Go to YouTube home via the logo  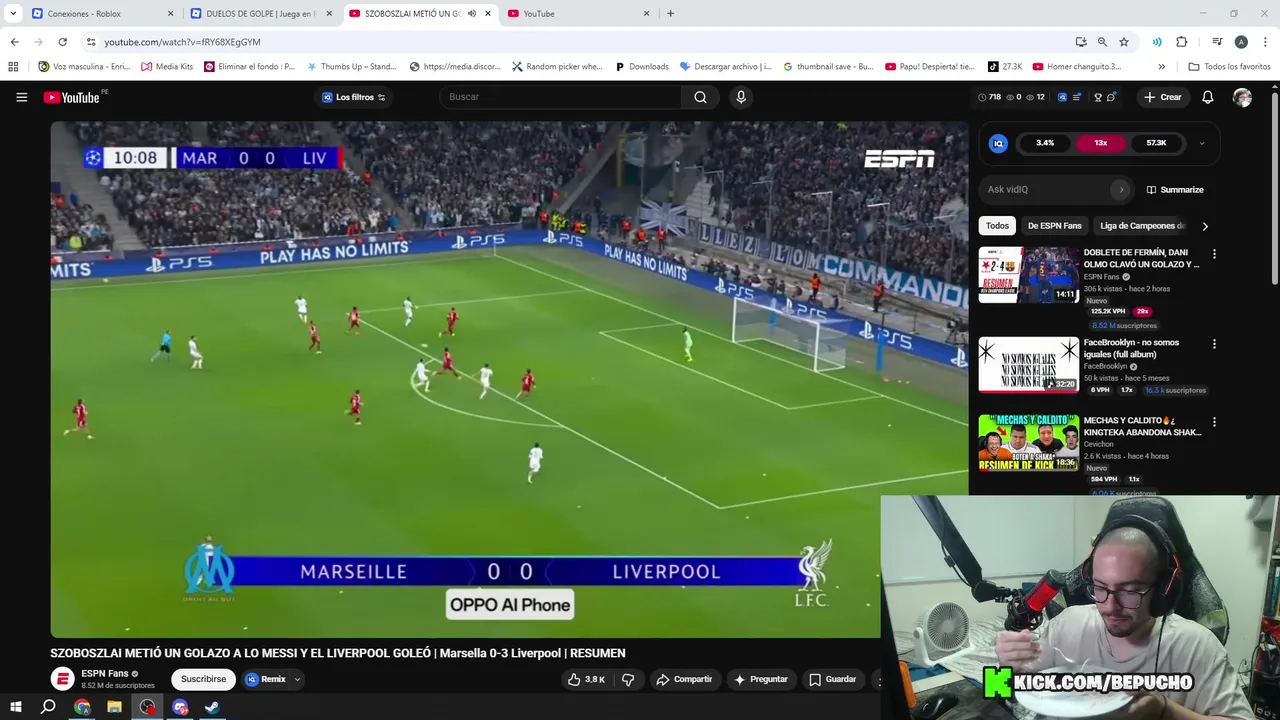click(x=71, y=97)
